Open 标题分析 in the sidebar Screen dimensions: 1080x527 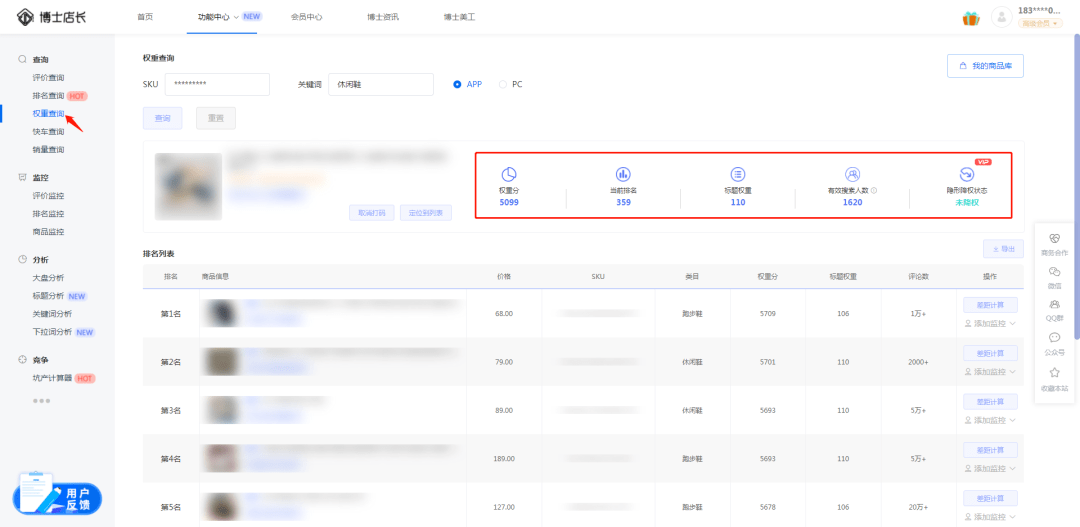[x=48, y=296]
